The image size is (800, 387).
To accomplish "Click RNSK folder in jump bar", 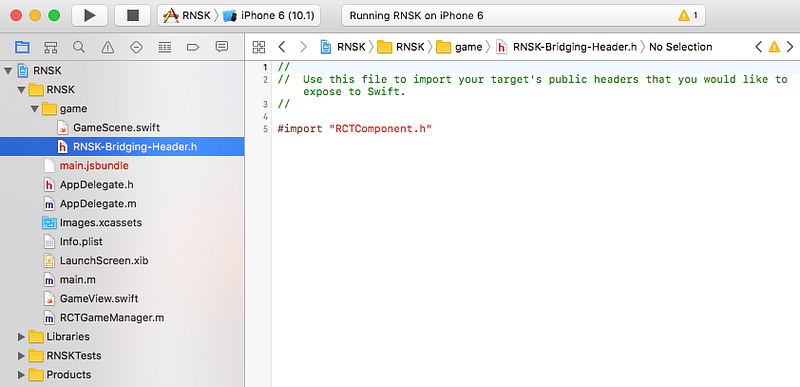I will click(x=401, y=47).
